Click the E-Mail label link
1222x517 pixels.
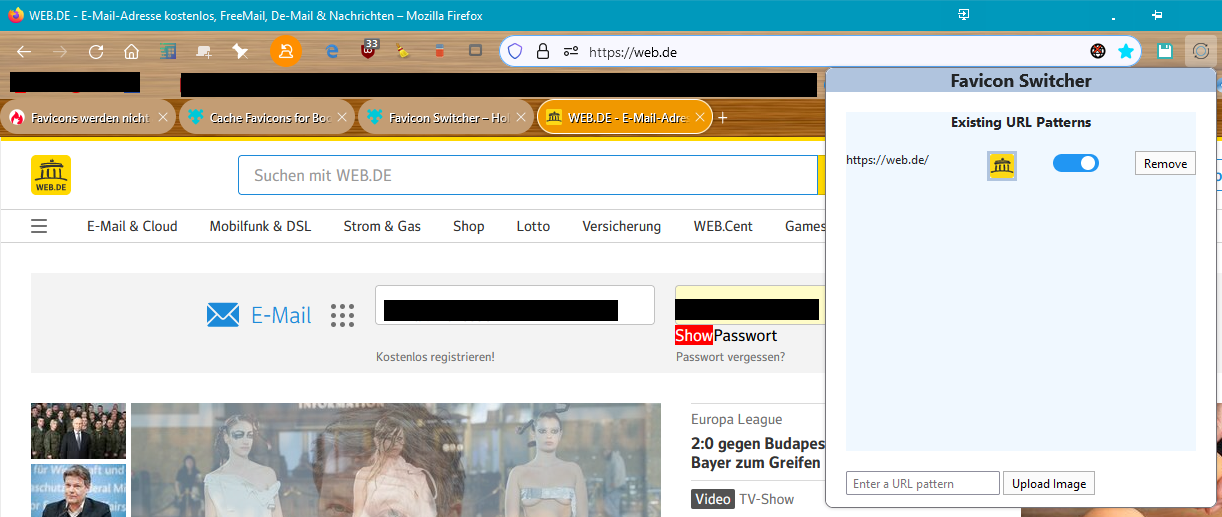281,315
